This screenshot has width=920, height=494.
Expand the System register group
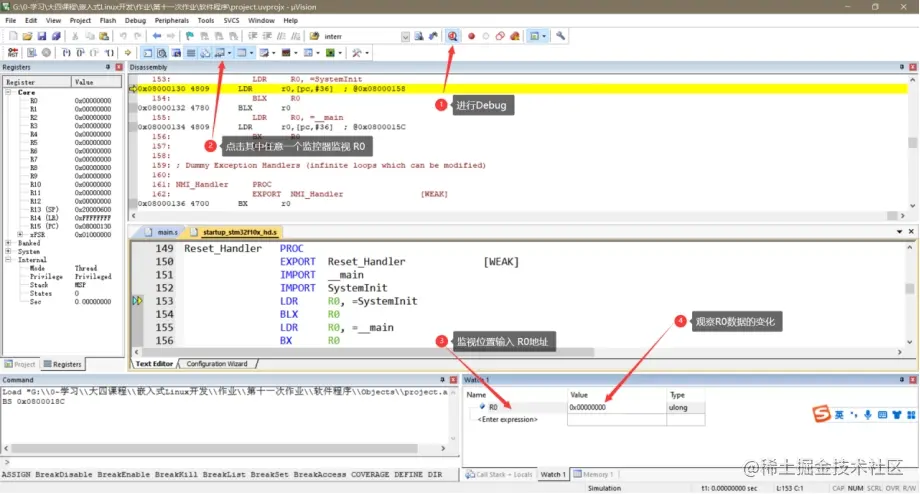click(8, 251)
